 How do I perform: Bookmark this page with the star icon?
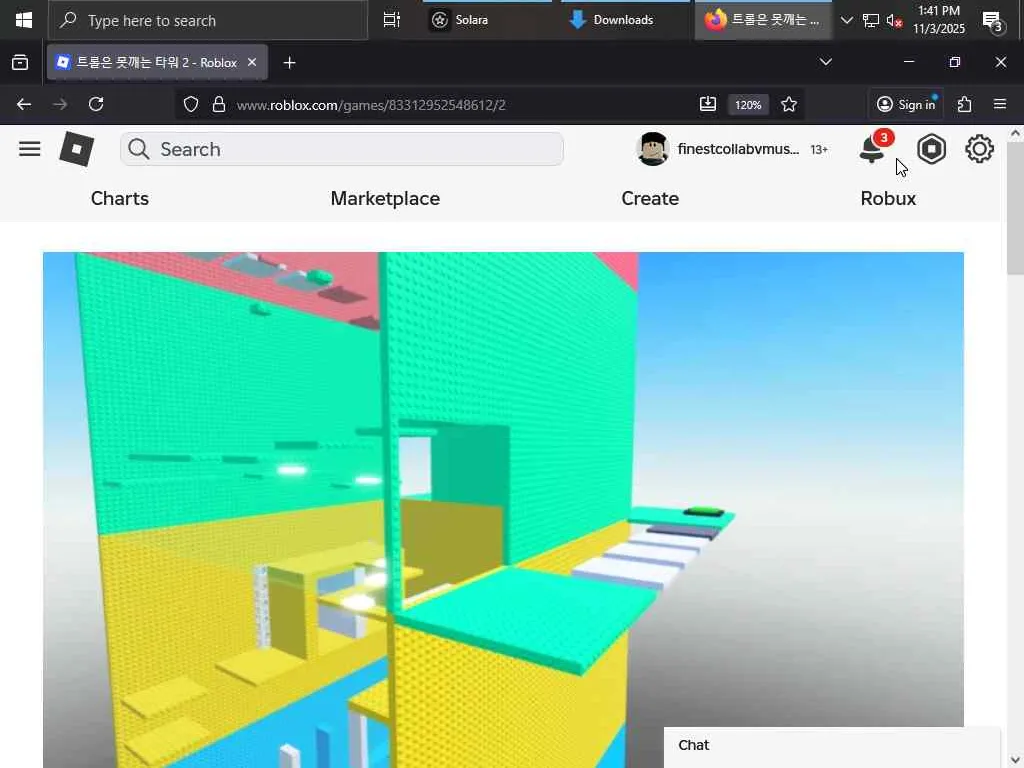point(789,104)
